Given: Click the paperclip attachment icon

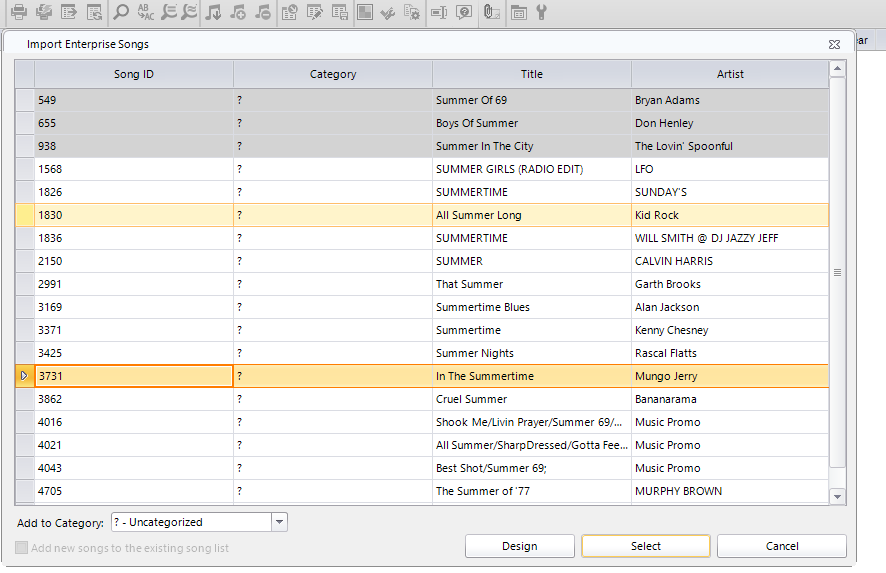Looking at the screenshot, I should [490, 12].
